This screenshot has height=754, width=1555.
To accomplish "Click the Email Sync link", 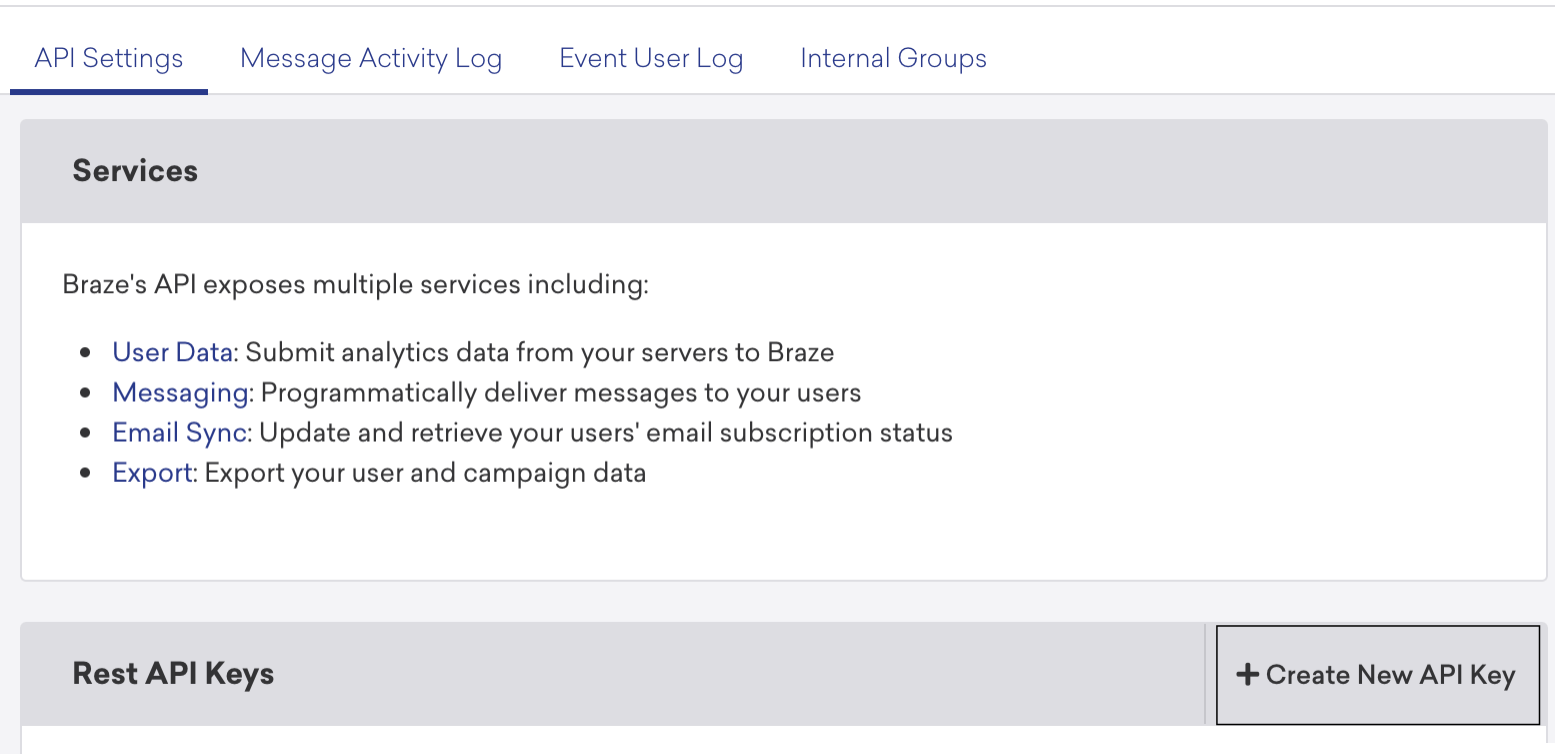I will (x=182, y=433).
